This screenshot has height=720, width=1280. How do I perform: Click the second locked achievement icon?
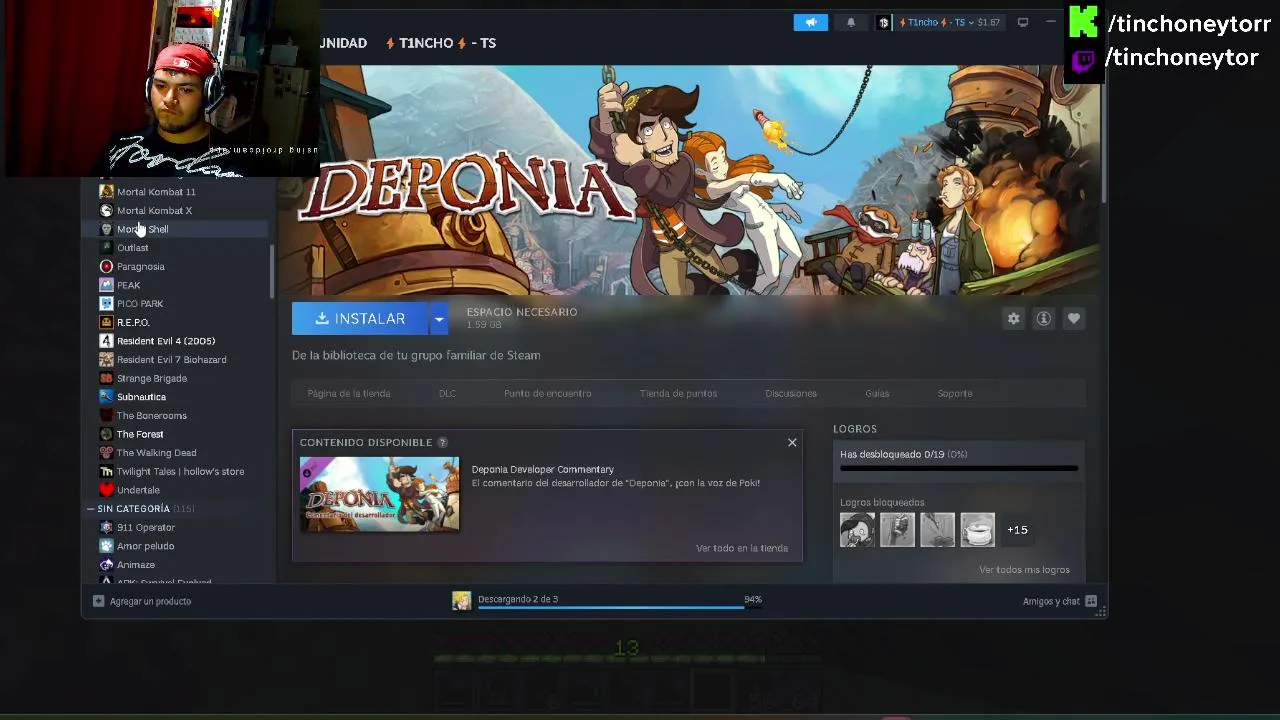897,530
